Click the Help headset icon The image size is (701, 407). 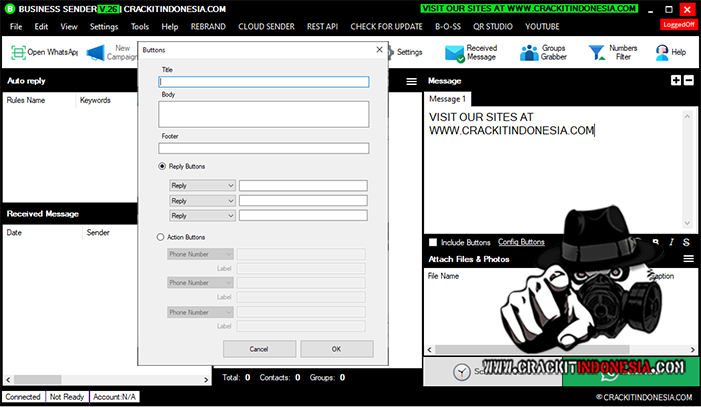pos(662,52)
